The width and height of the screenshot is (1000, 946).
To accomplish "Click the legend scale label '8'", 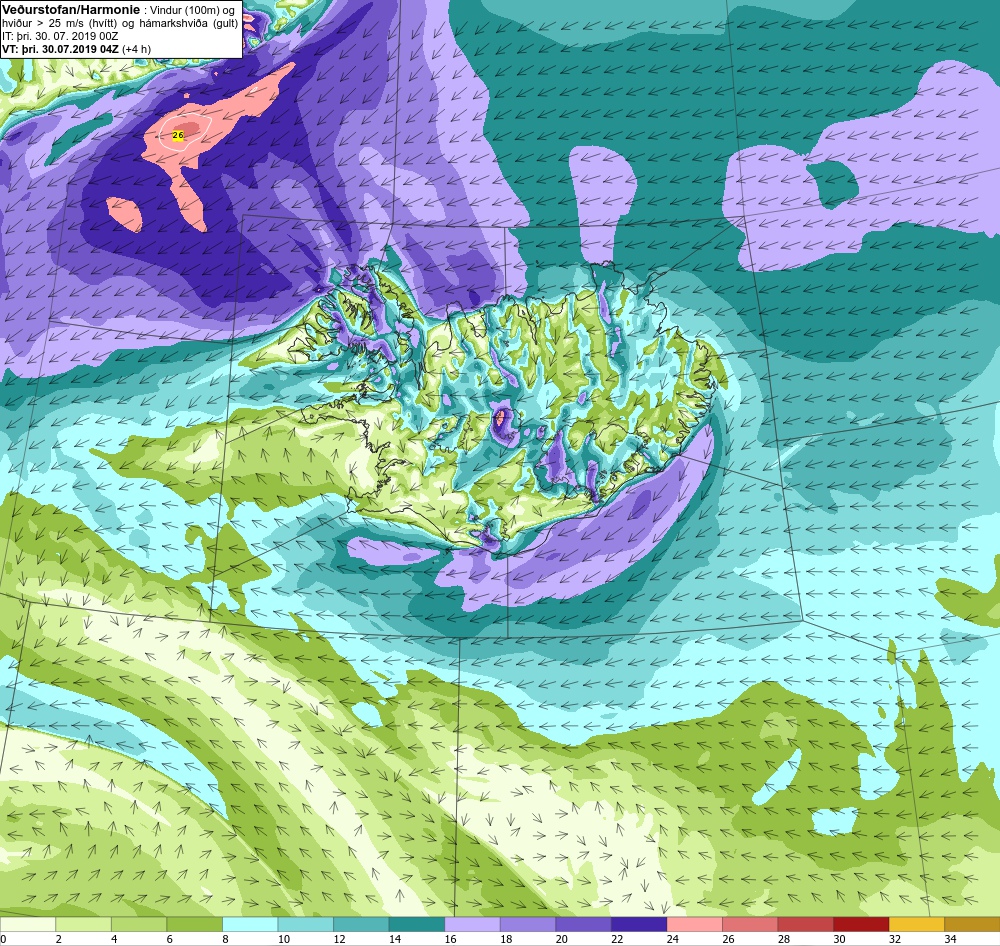I will coord(225,939).
